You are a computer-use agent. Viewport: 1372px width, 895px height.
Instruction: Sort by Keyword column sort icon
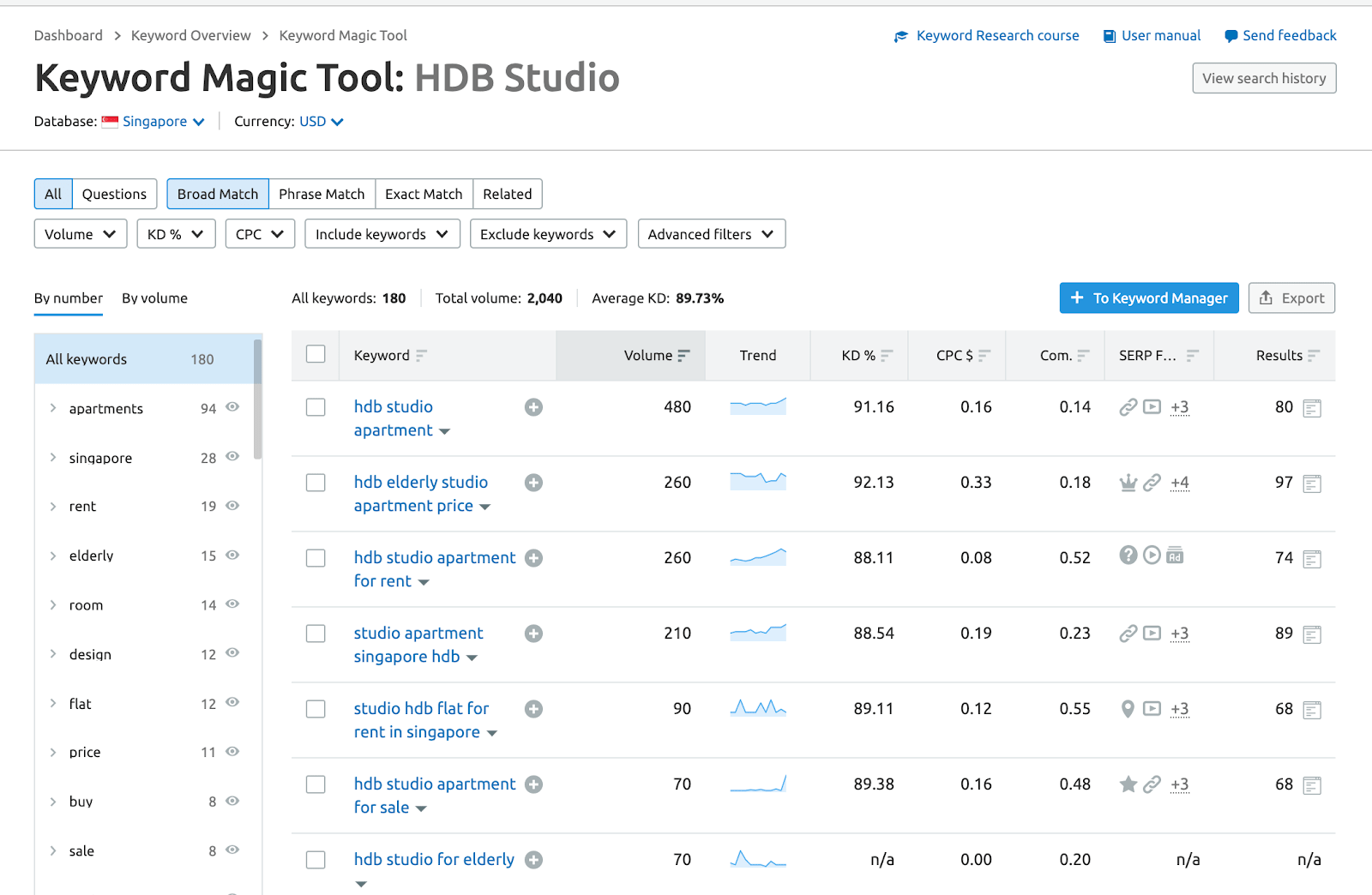421,356
